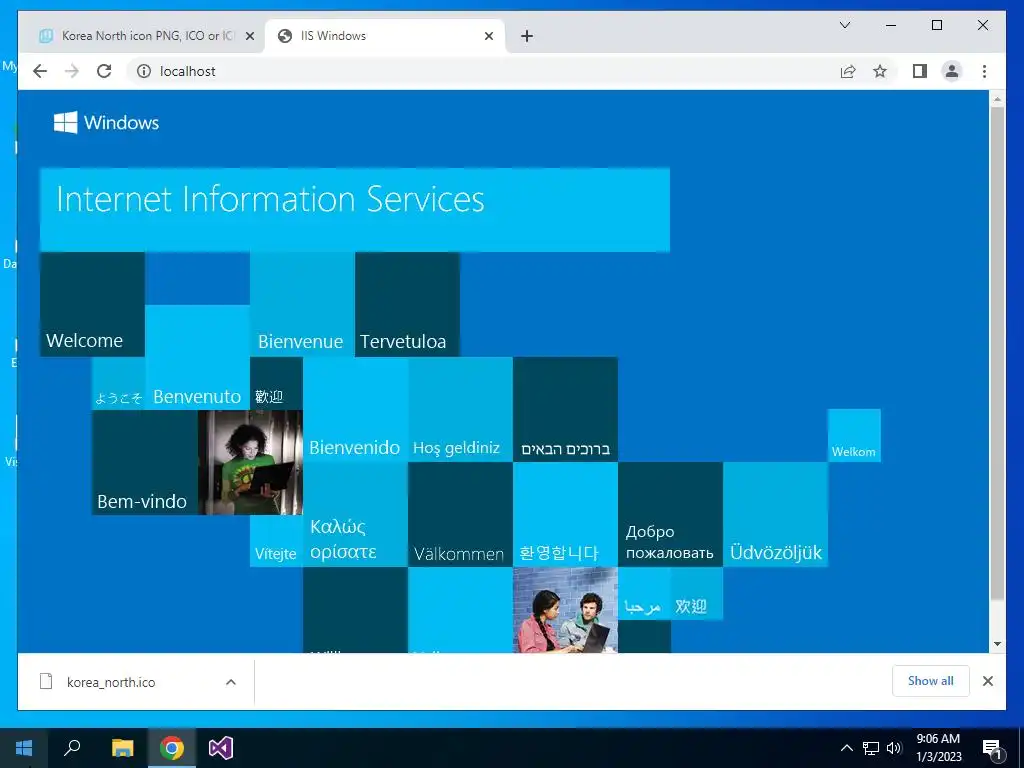The image size is (1024, 768).
Task: Open taskbar search magnifier
Action: (x=72, y=748)
